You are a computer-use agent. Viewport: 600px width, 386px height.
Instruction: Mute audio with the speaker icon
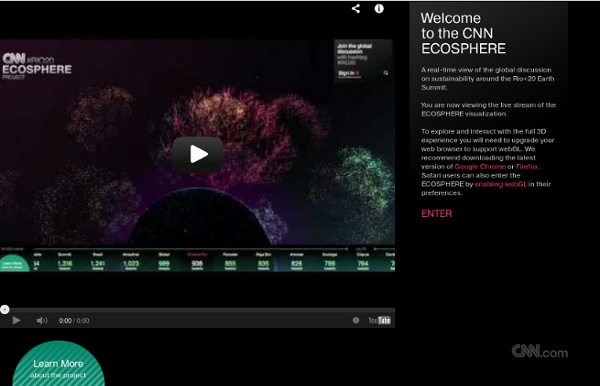coord(42,321)
